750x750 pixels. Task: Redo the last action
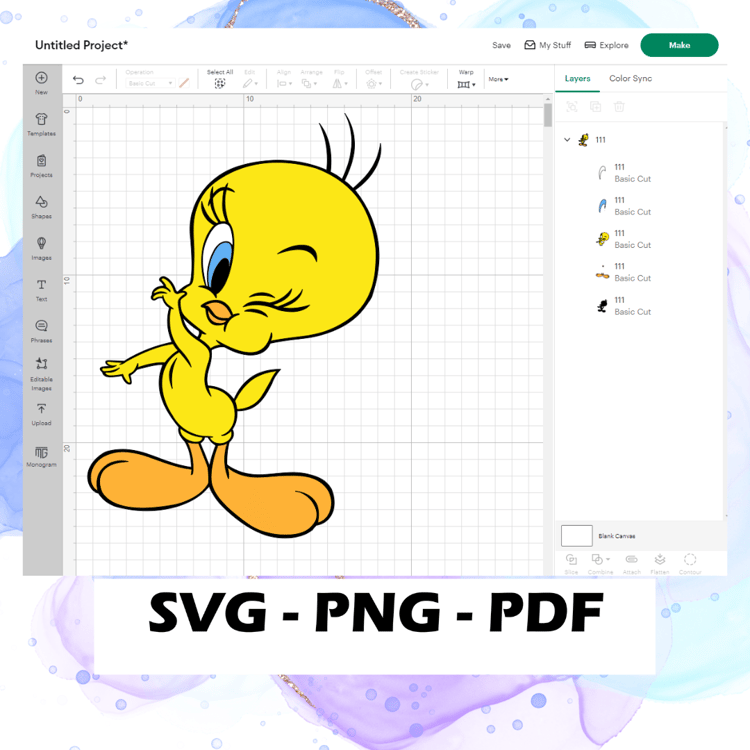click(100, 80)
